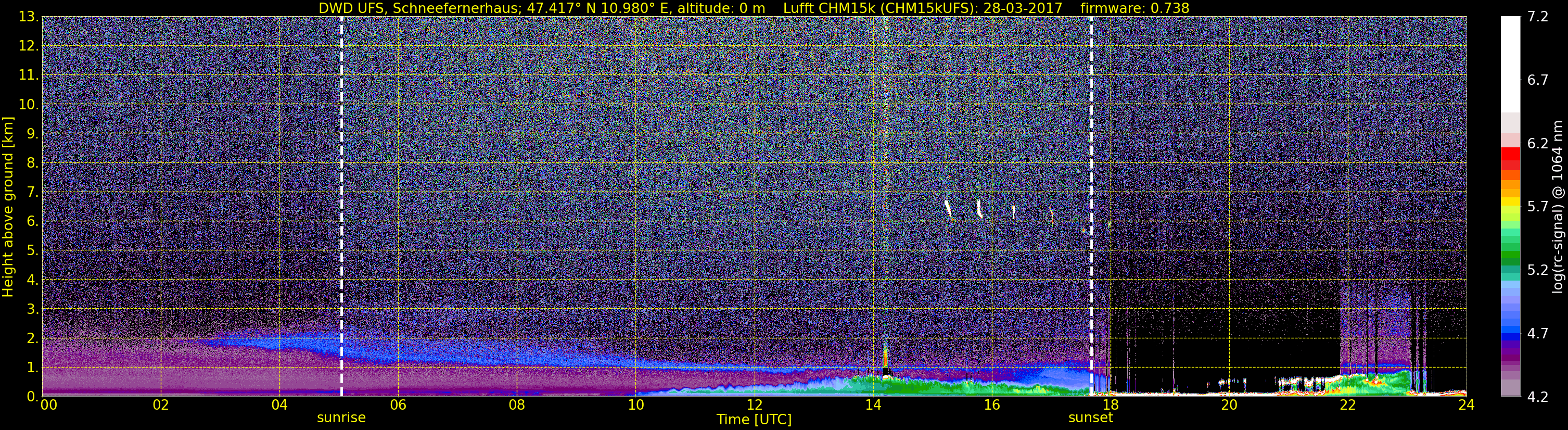Click the x-axis tick label '08'
The image size is (1568, 430).
click(x=517, y=405)
